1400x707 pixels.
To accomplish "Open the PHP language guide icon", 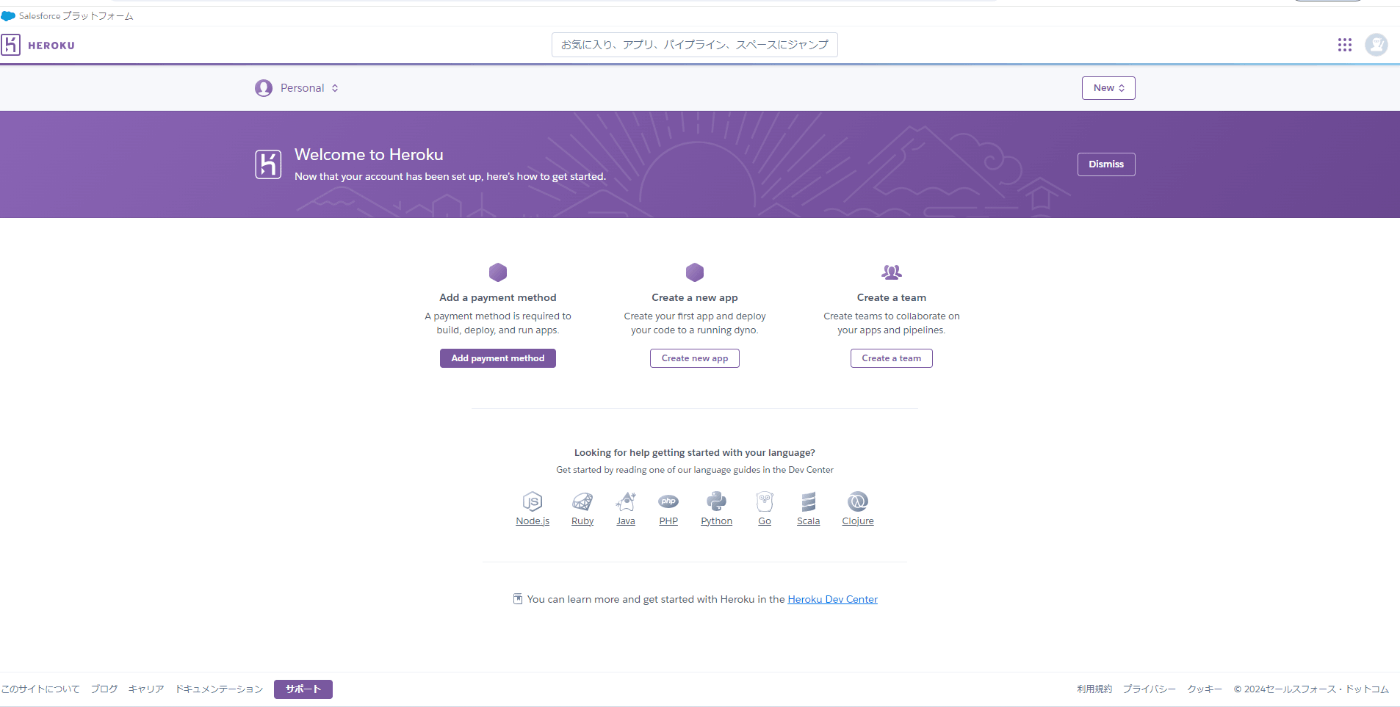I will 668,501.
